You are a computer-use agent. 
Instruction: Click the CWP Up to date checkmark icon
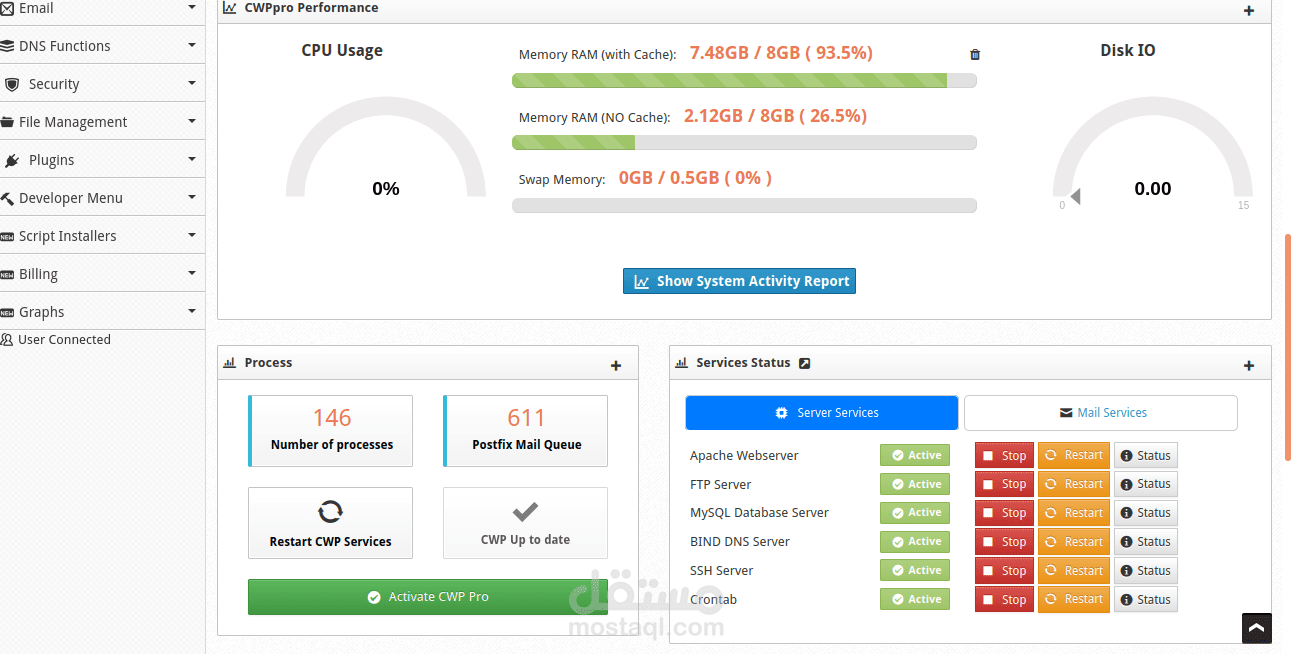point(525,512)
